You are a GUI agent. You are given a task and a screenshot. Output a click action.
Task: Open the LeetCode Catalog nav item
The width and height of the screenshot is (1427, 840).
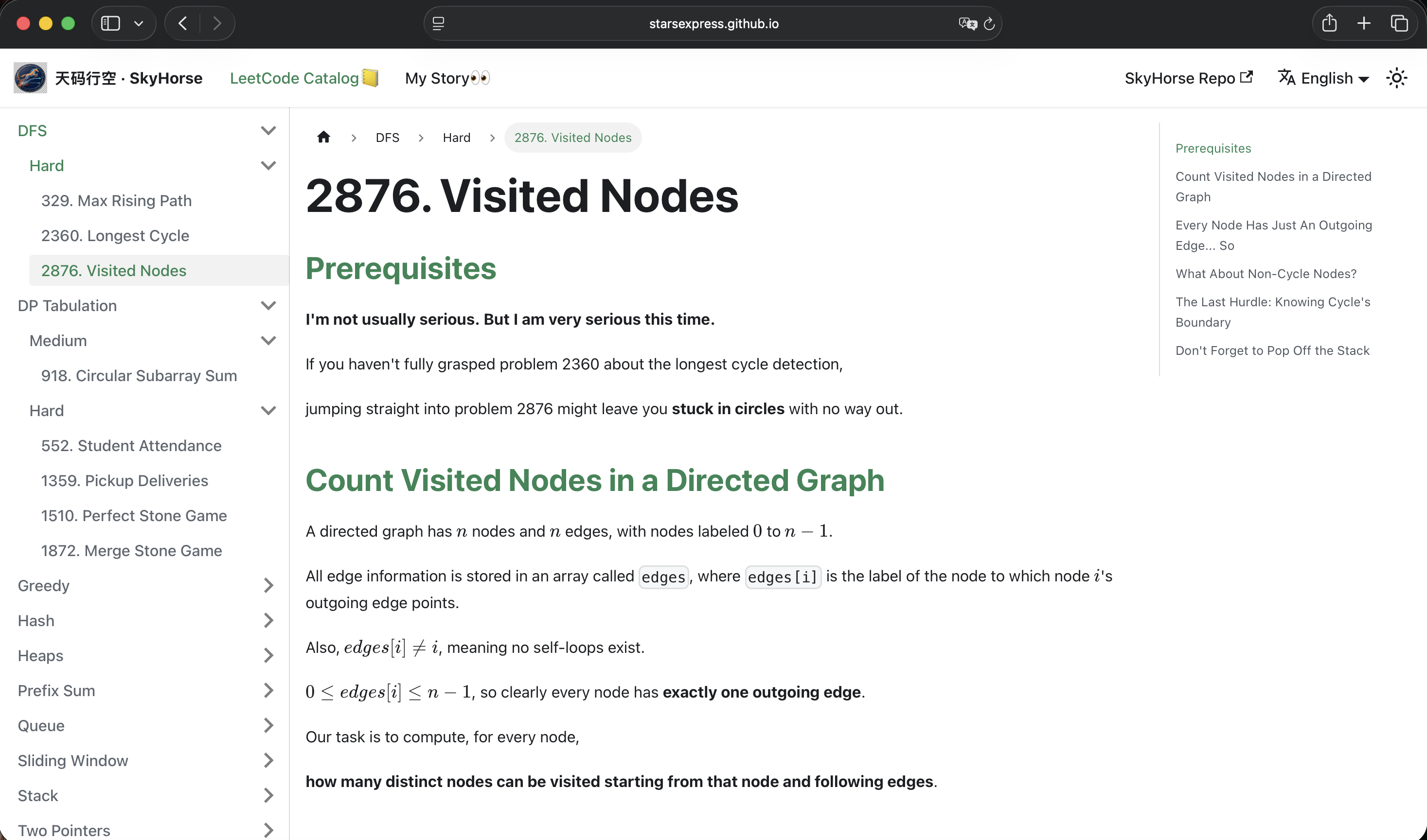pyautogui.click(x=304, y=78)
